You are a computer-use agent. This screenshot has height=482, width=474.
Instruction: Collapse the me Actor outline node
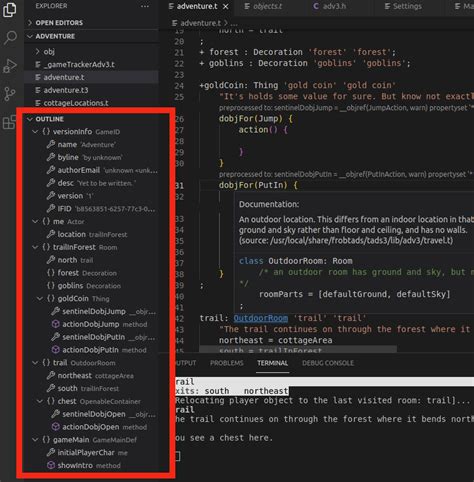pyautogui.click(x=35, y=221)
